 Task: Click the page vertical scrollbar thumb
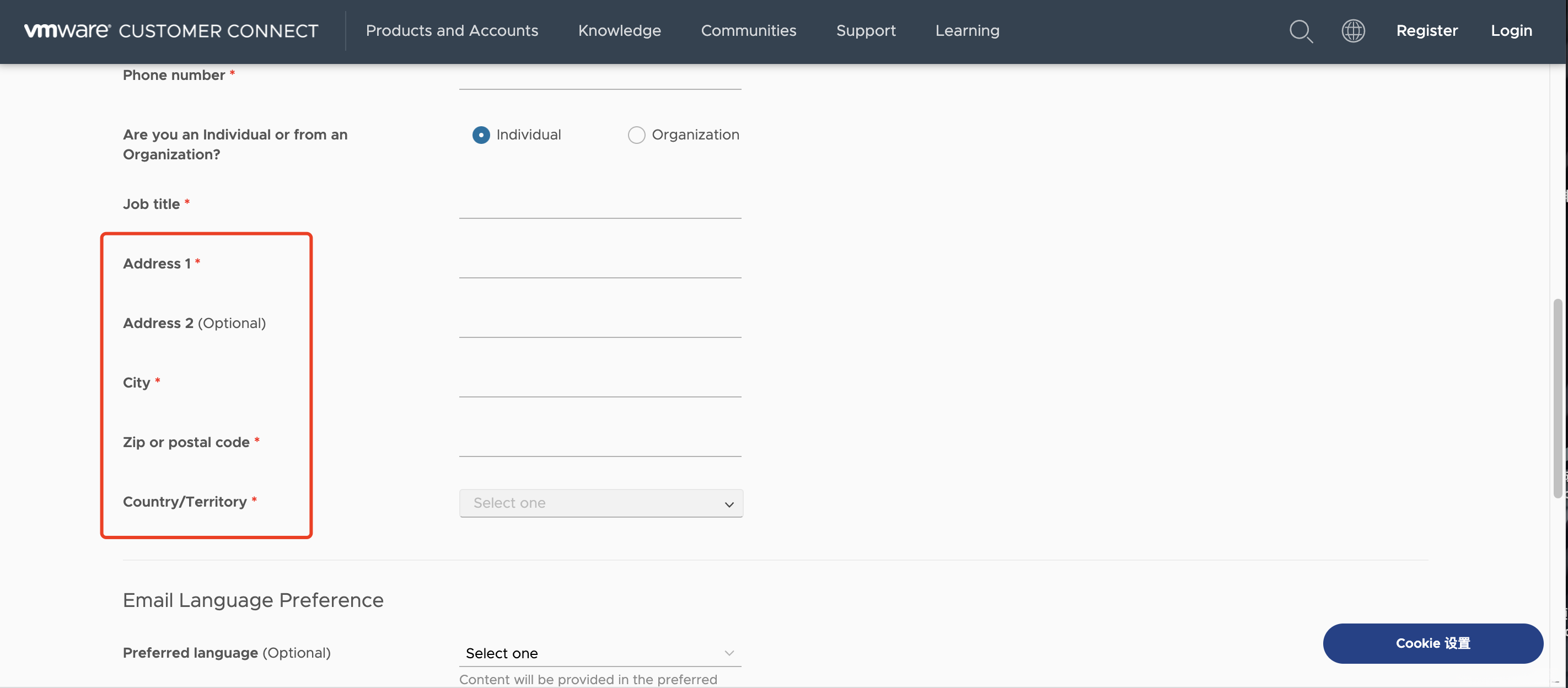(x=1557, y=399)
